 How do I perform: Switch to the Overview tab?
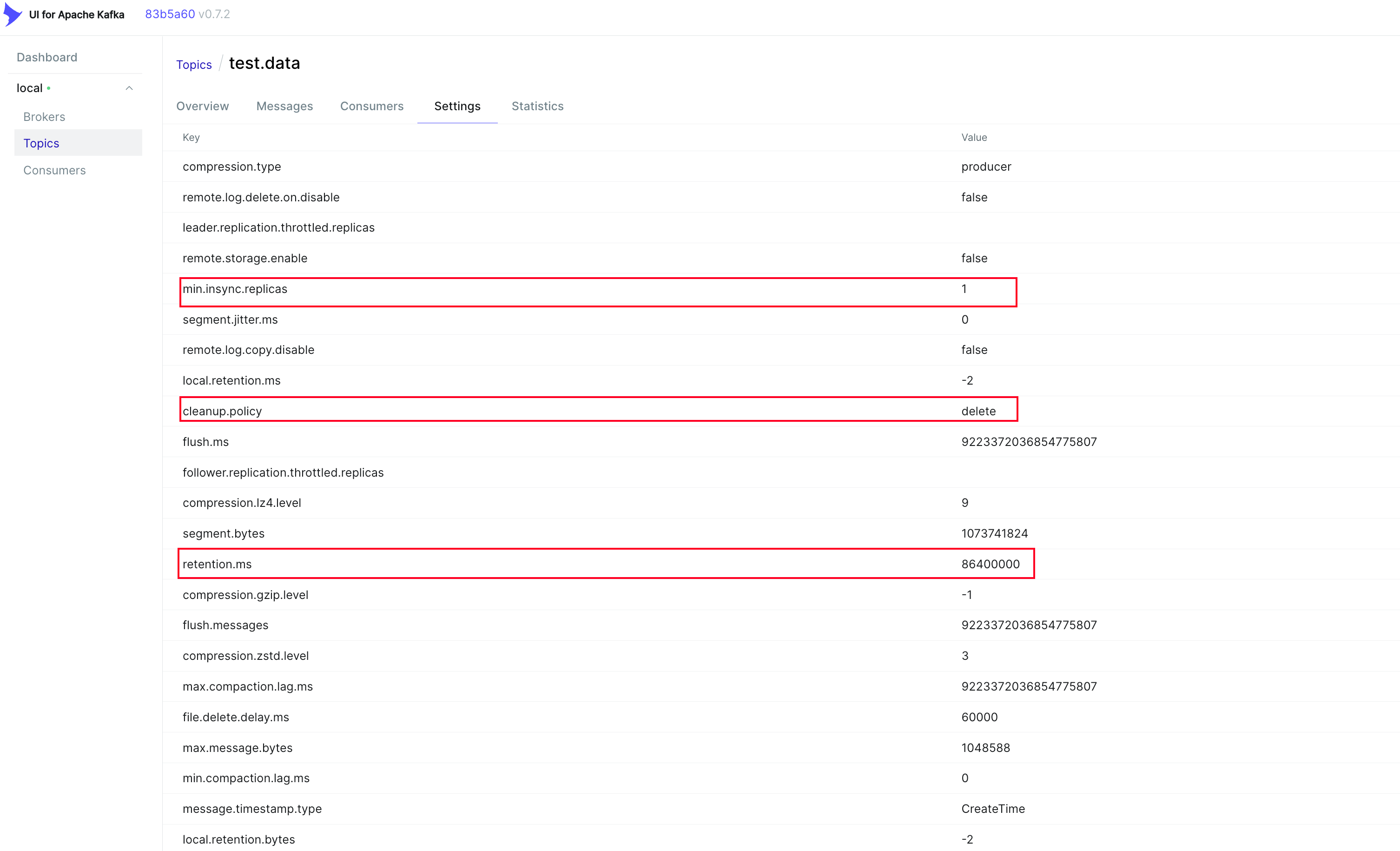point(202,106)
